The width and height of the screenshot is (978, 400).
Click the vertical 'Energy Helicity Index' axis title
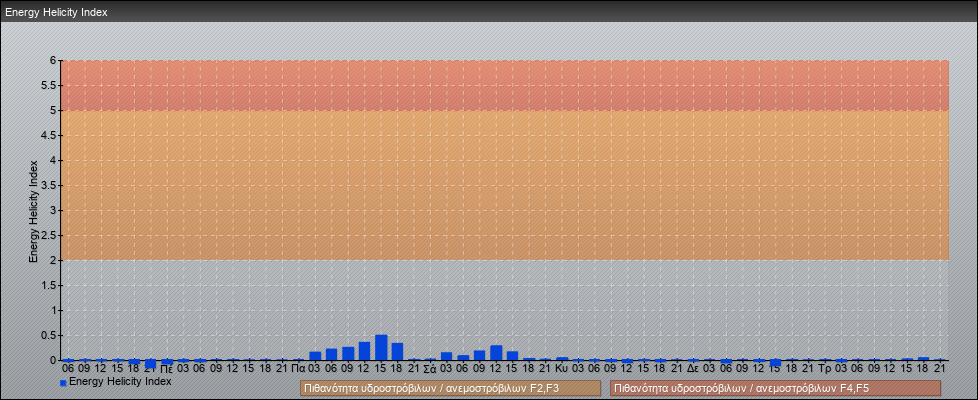coord(33,212)
